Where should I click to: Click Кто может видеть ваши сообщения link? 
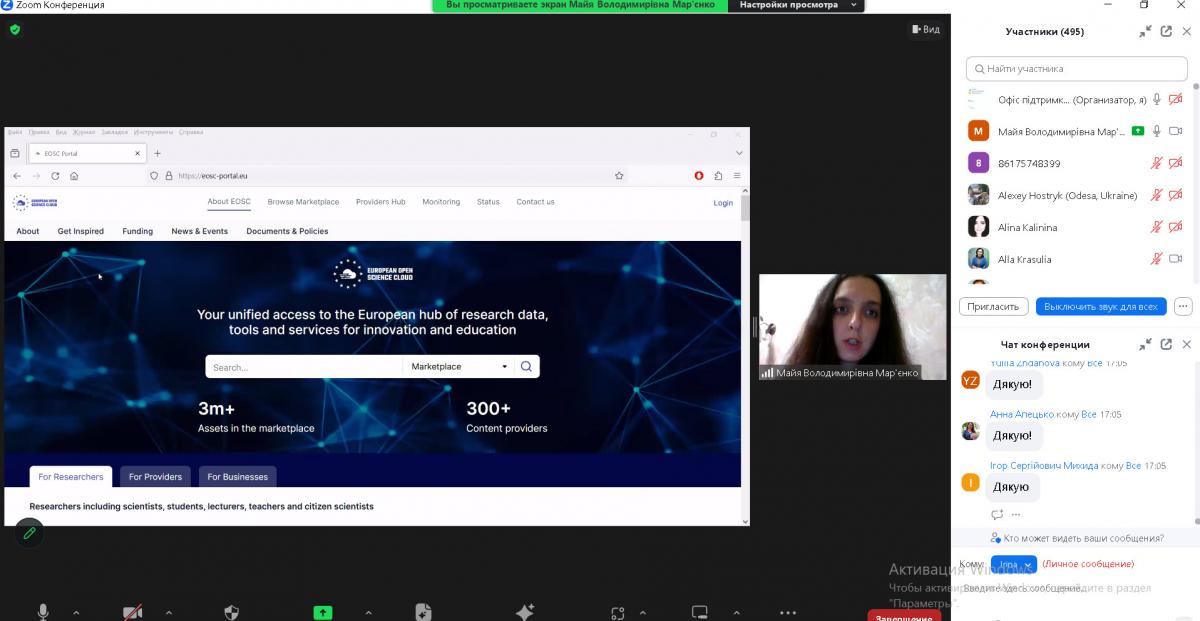(x=1083, y=538)
